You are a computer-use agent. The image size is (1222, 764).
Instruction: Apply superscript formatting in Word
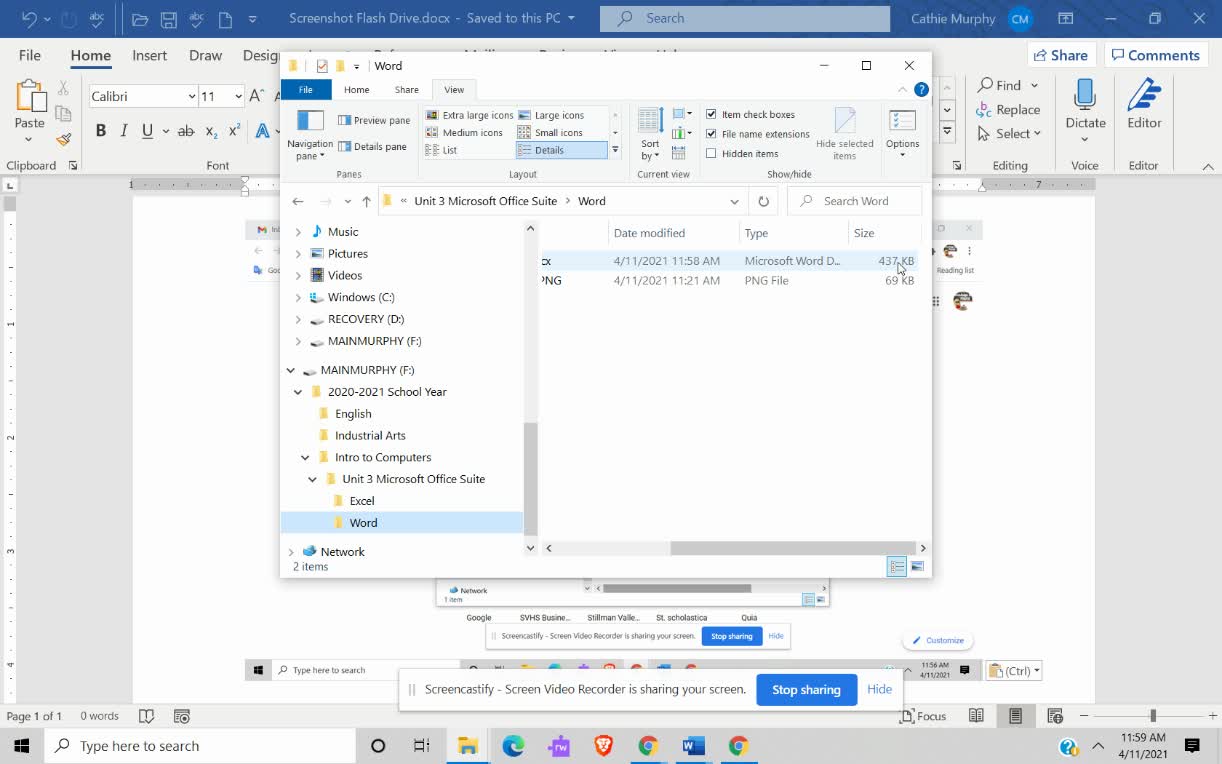235,131
